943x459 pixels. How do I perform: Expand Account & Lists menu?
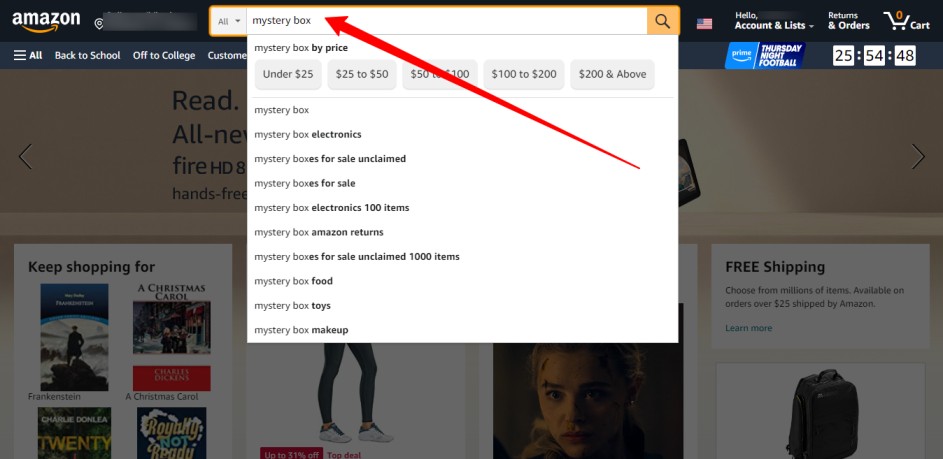coord(774,21)
